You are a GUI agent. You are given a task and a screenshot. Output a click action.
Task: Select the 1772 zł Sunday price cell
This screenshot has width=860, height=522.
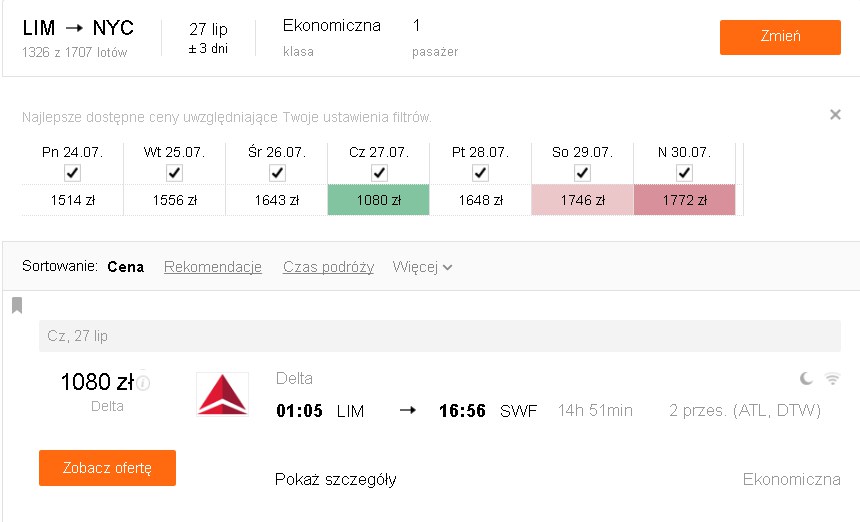684,200
